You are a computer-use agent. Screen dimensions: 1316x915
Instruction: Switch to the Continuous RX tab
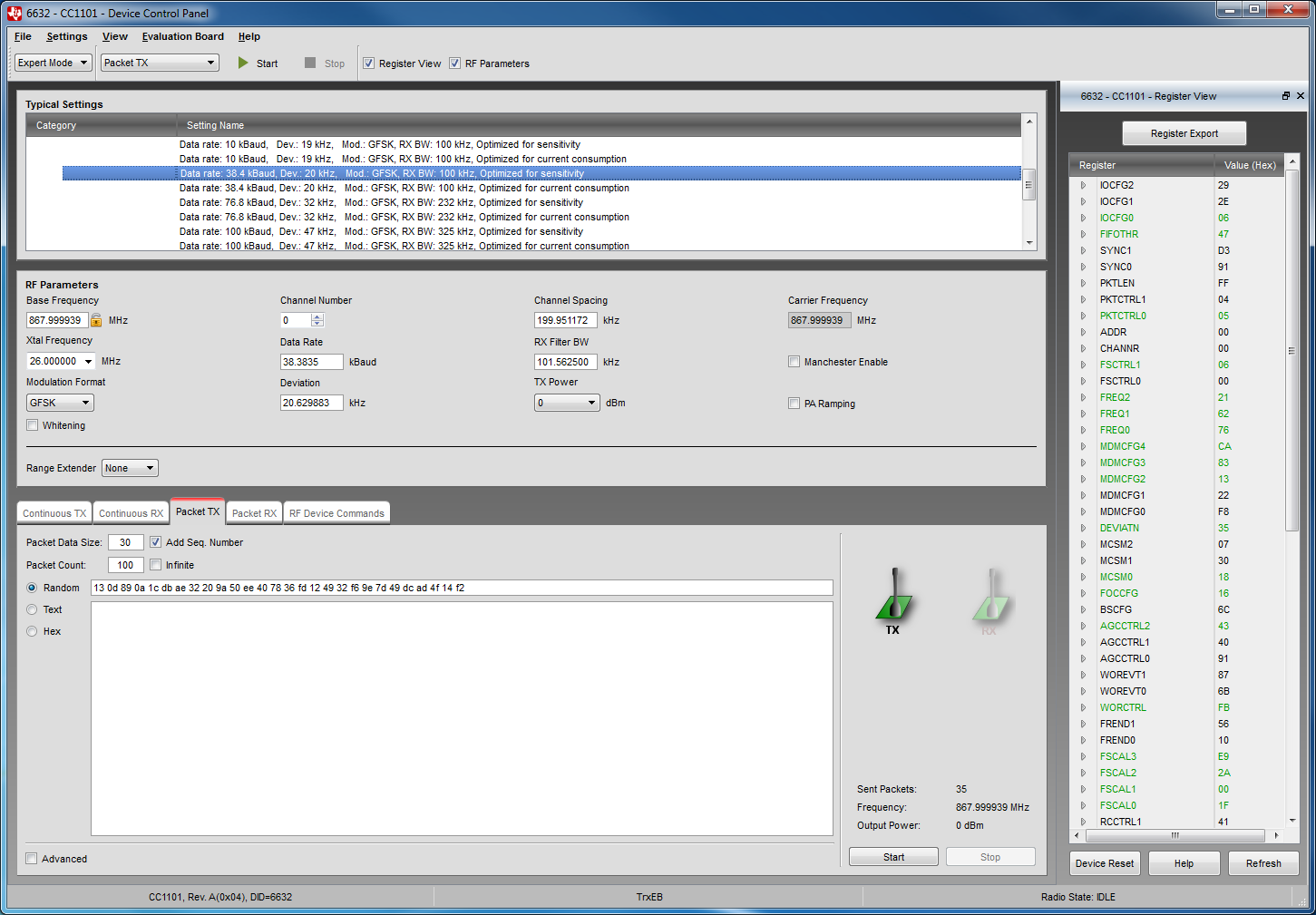pyautogui.click(x=131, y=513)
